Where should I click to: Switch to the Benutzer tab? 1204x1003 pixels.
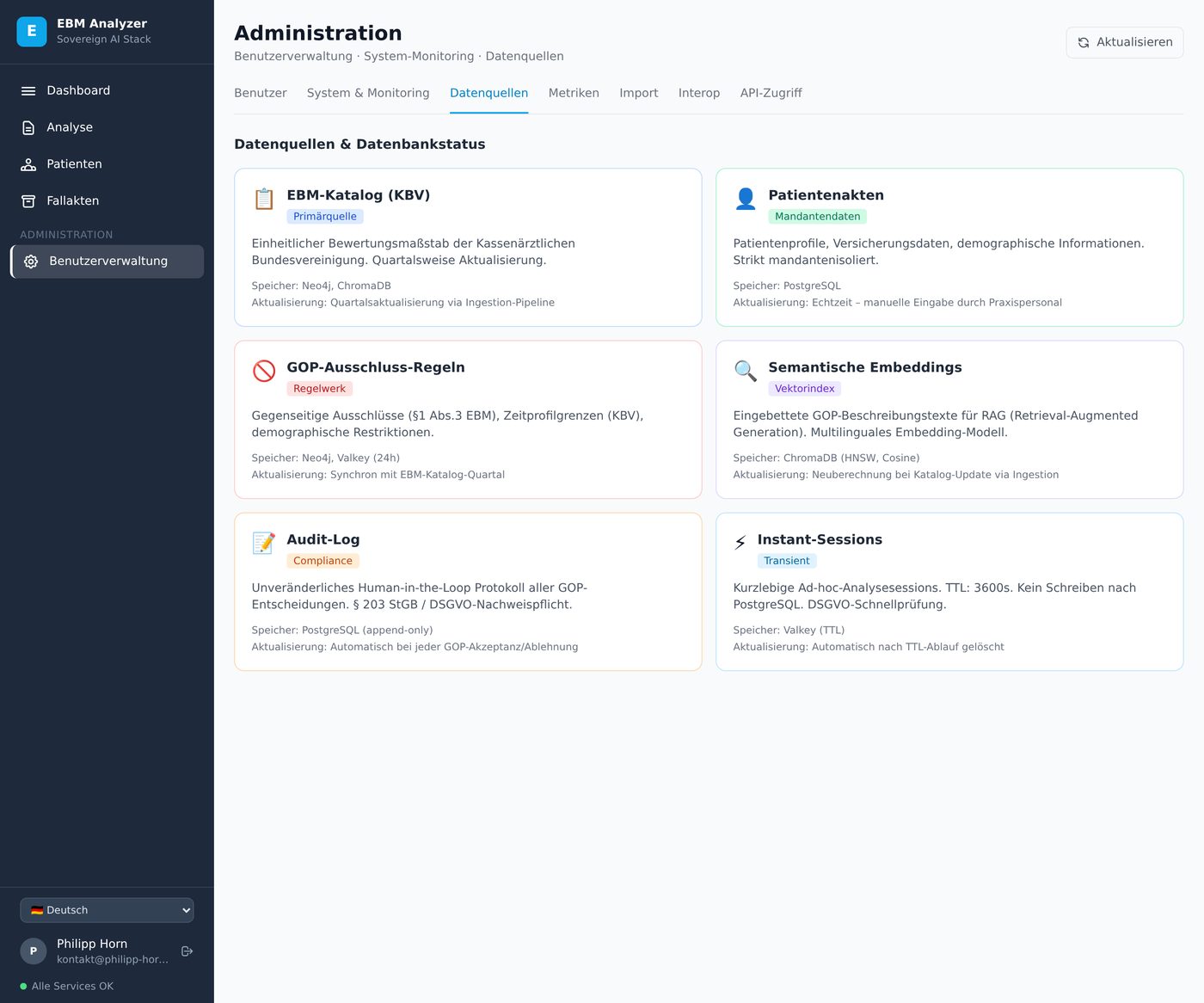261,93
